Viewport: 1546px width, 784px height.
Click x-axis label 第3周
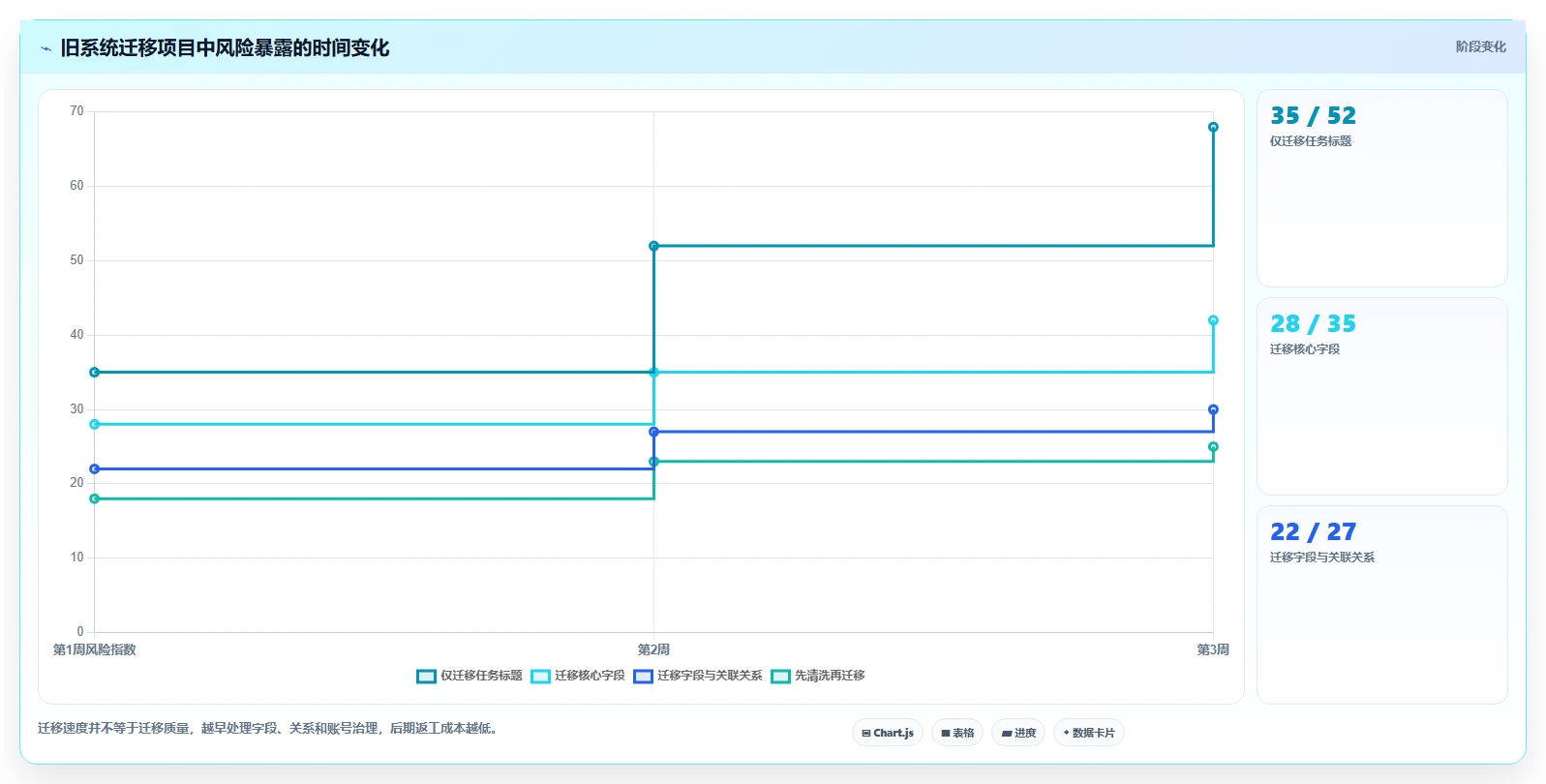click(1213, 649)
